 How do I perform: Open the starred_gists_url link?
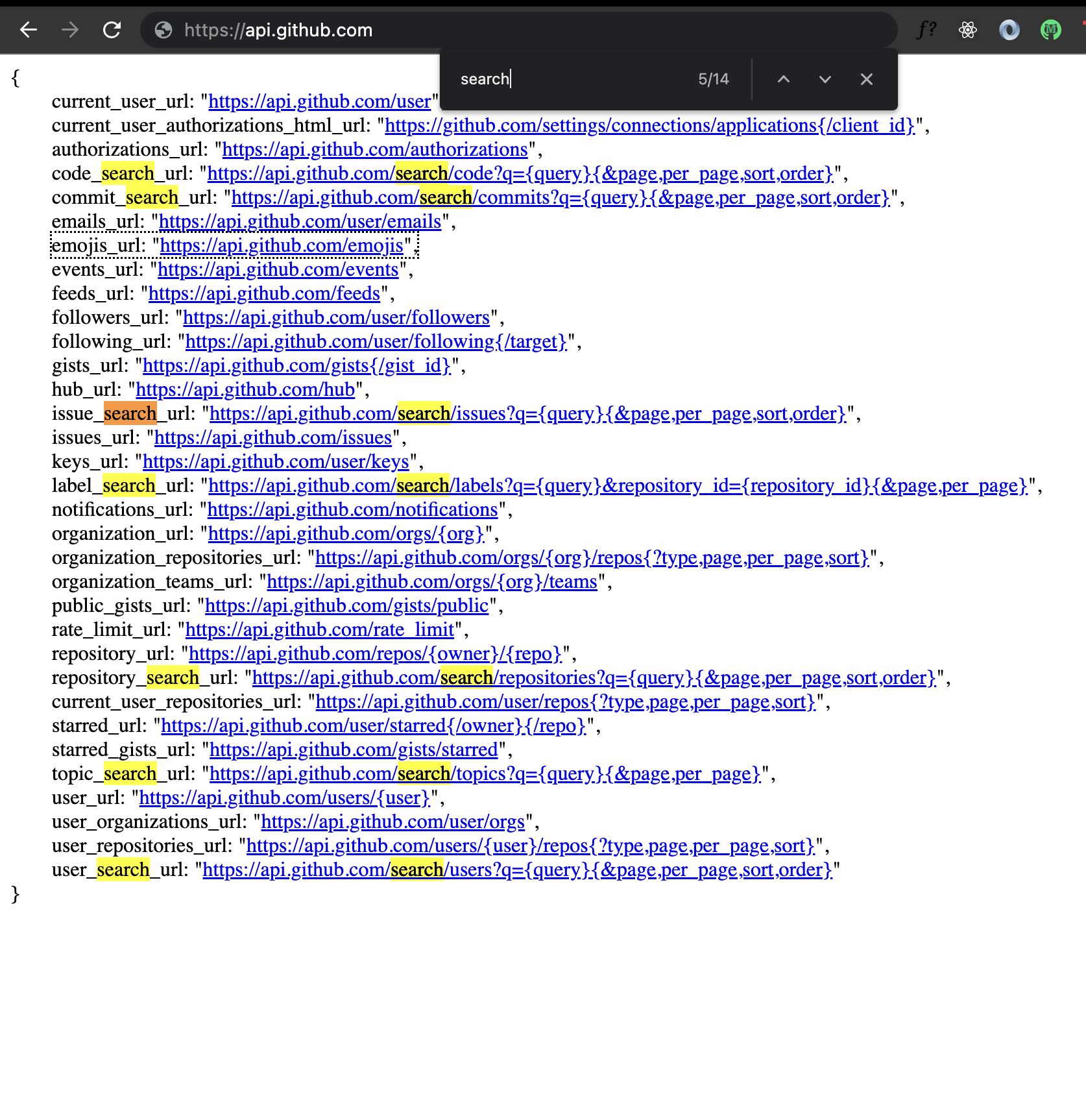point(354,750)
